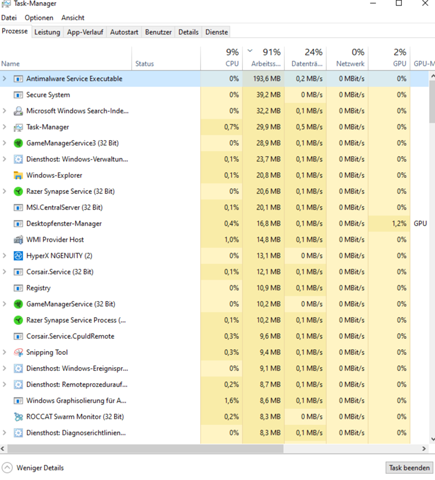Click the Windows-Explorer folder icon
The image size is (435, 480).
pos(18,175)
